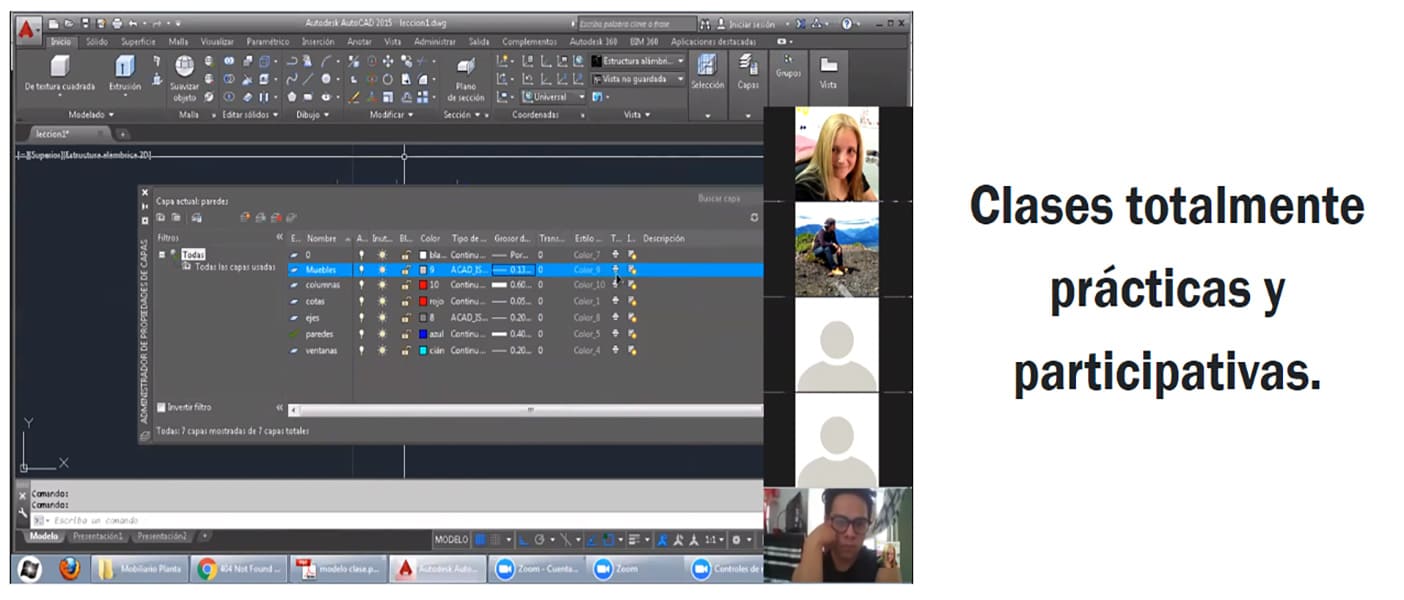1404x600 pixels.
Task: Collapse the Filtros pane with double chevron
Action: (x=279, y=238)
